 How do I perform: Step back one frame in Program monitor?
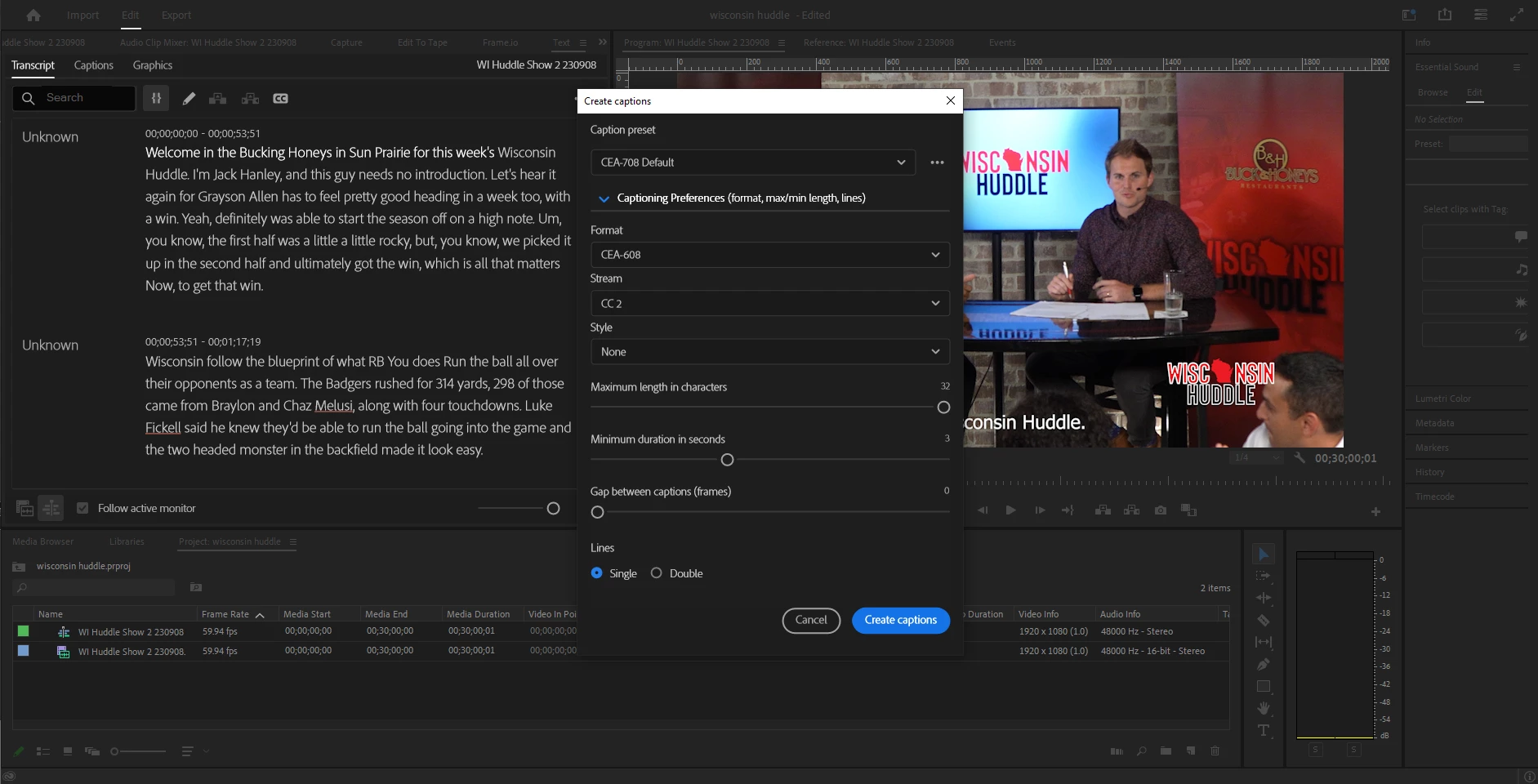983,510
